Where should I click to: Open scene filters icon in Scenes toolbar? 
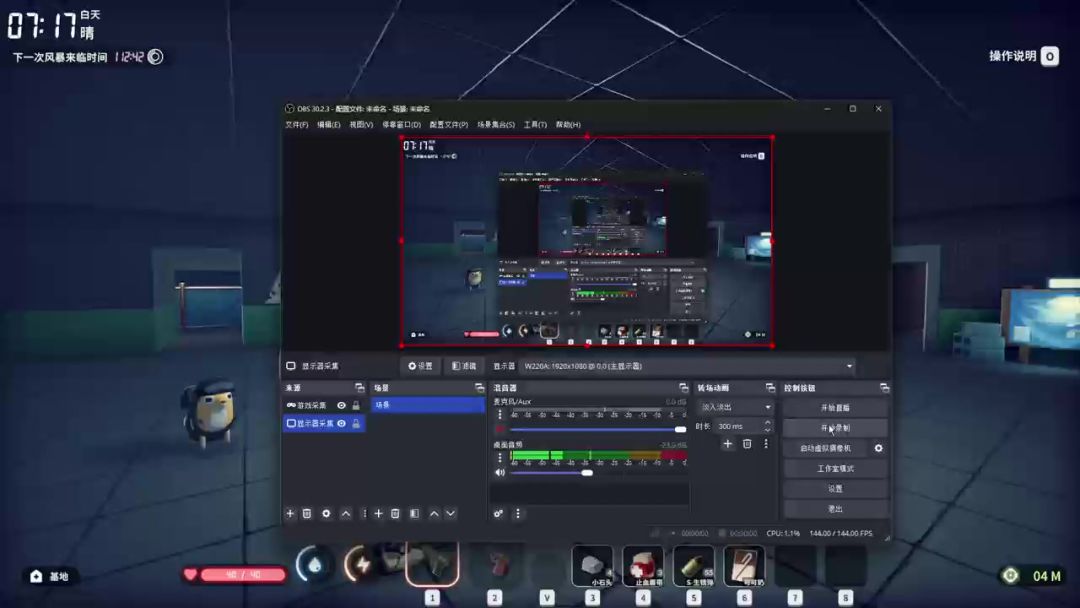pyautogui.click(x=415, y=514)
